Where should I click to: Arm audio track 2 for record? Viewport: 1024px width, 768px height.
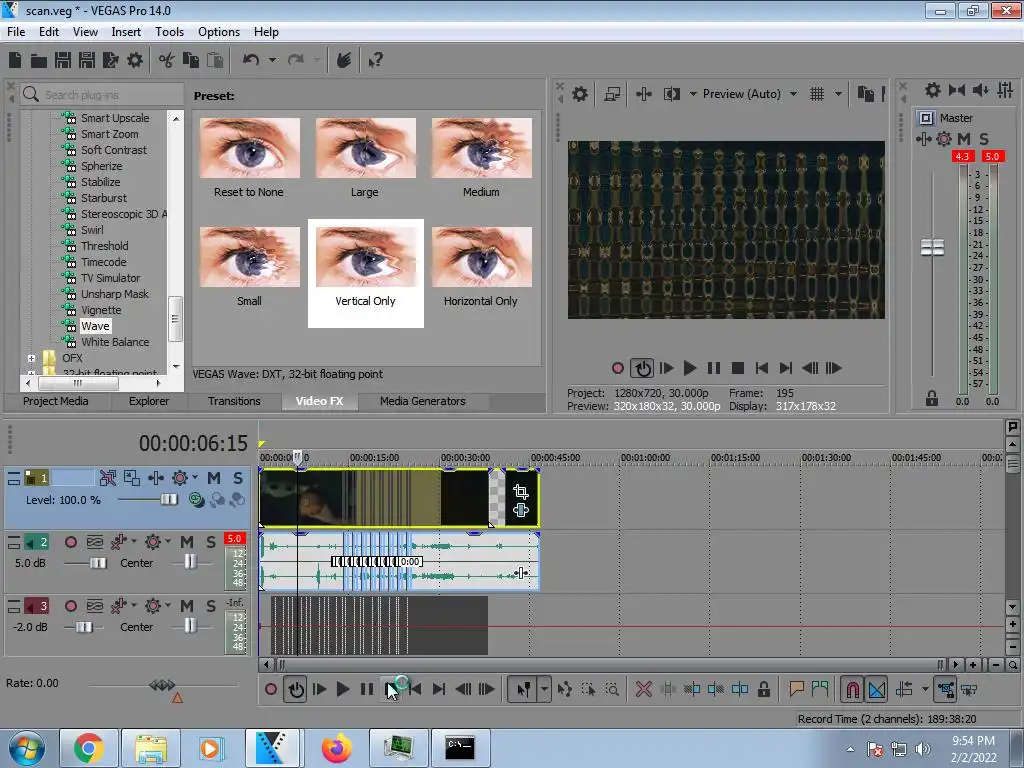point(71,542)
